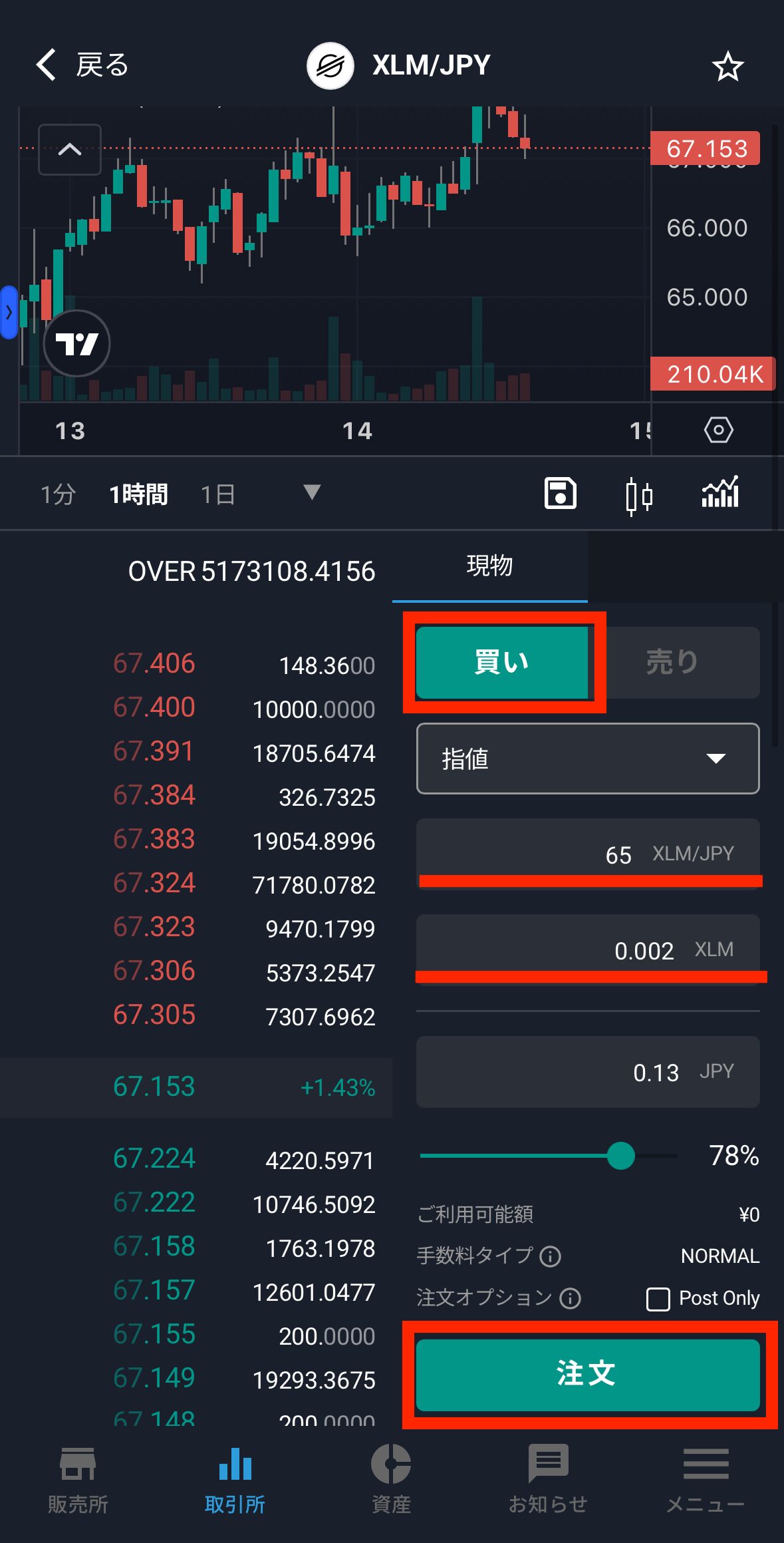Select bid price 67.158
Screen dimensions: 784x1543
tap(154, 1247)
